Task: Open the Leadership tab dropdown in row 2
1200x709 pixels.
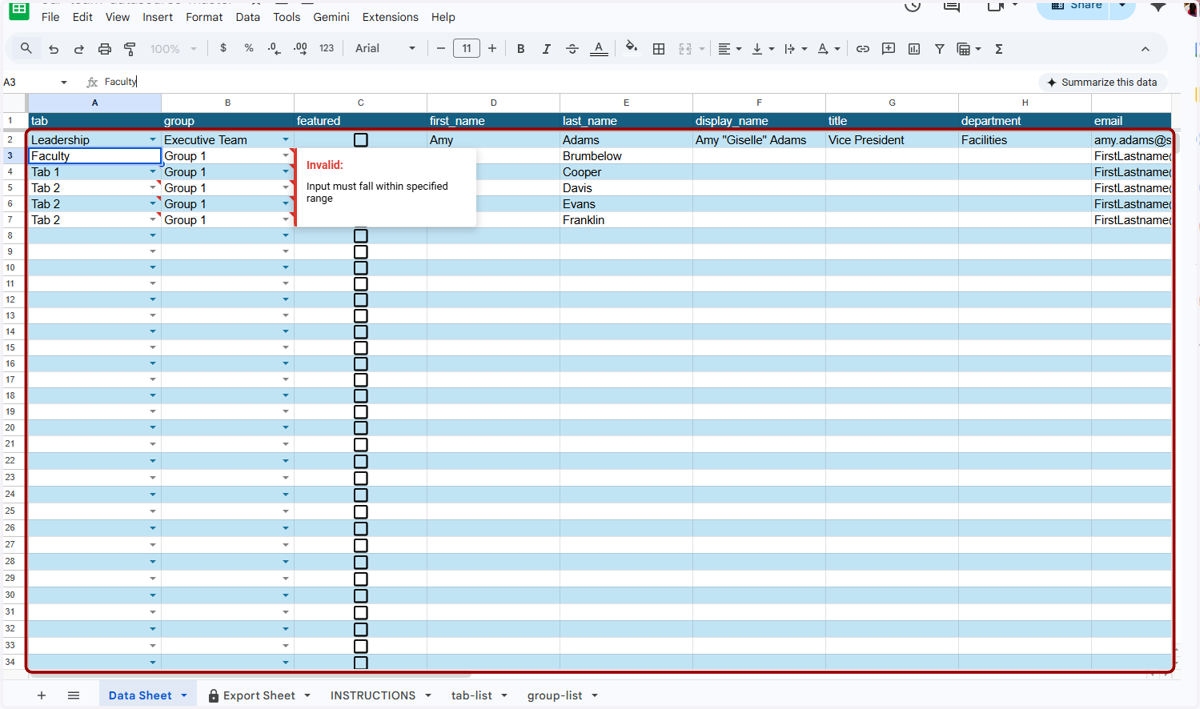Action: (x=153, y=140)
